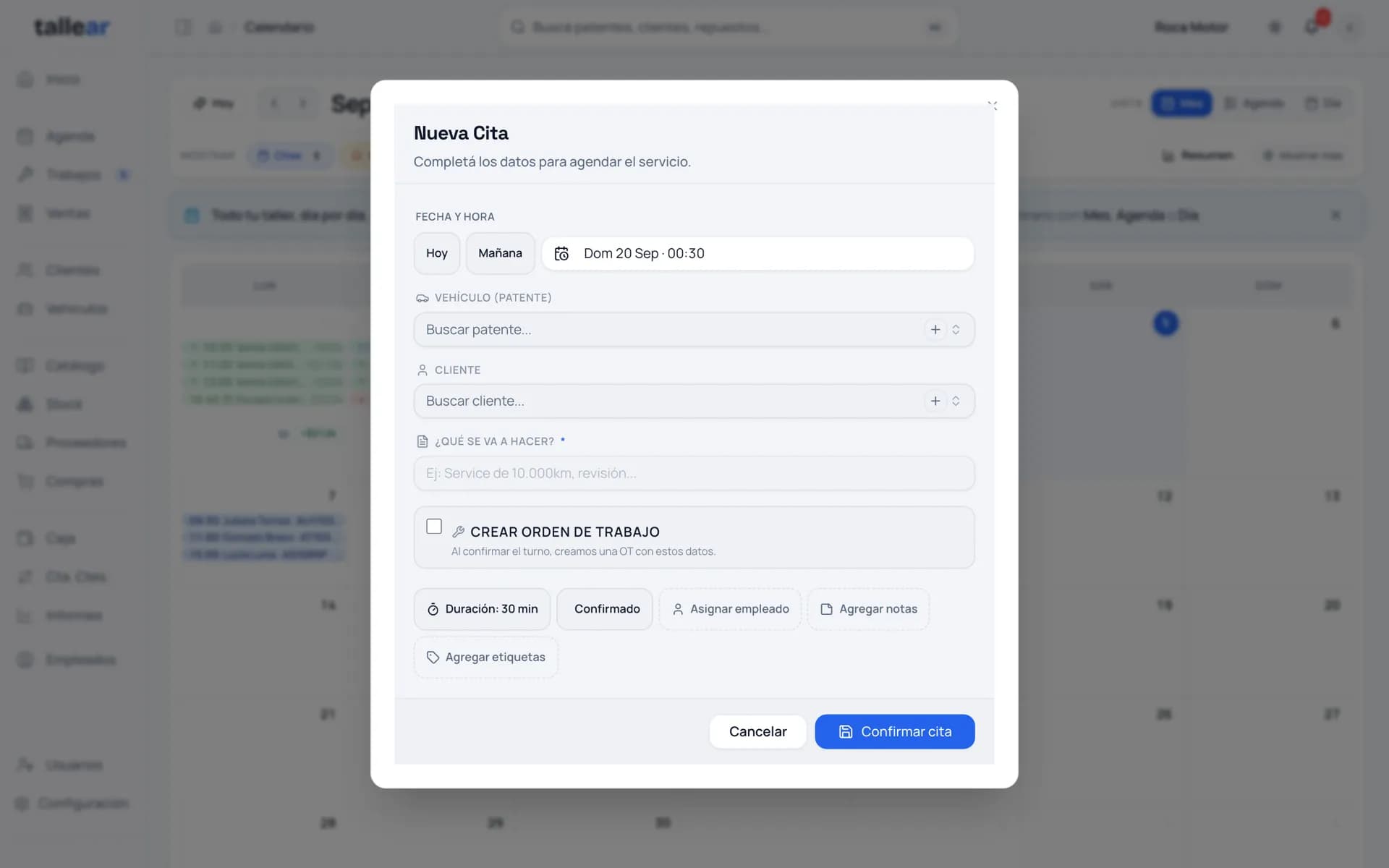The image size is (1389, 868).
Task: Expand the vehicle patente dropdown arrows
Action: click(956, 329)
